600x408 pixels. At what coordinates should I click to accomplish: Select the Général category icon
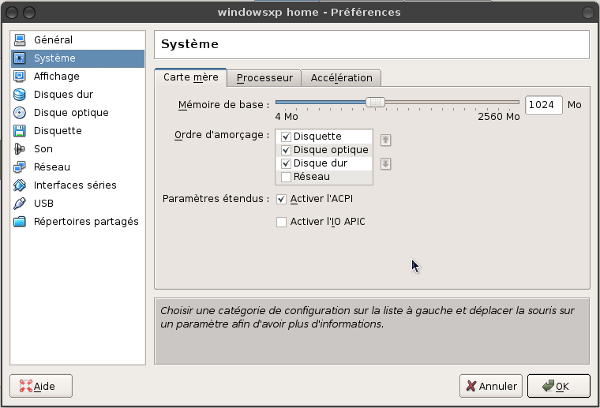coord(19,40)
